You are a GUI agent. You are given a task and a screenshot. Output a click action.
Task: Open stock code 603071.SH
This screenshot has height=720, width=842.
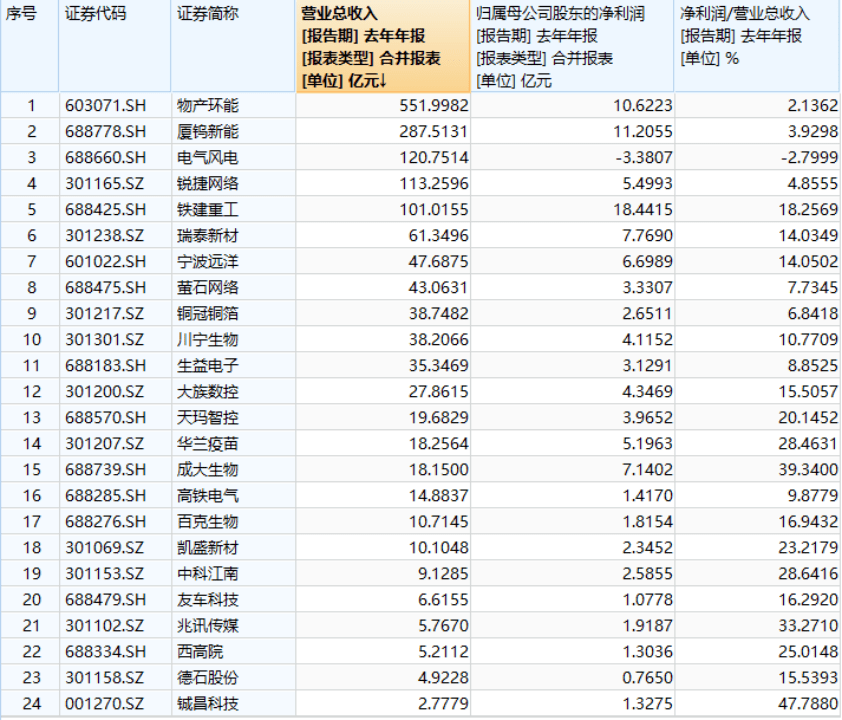click(x=106, y=106)
